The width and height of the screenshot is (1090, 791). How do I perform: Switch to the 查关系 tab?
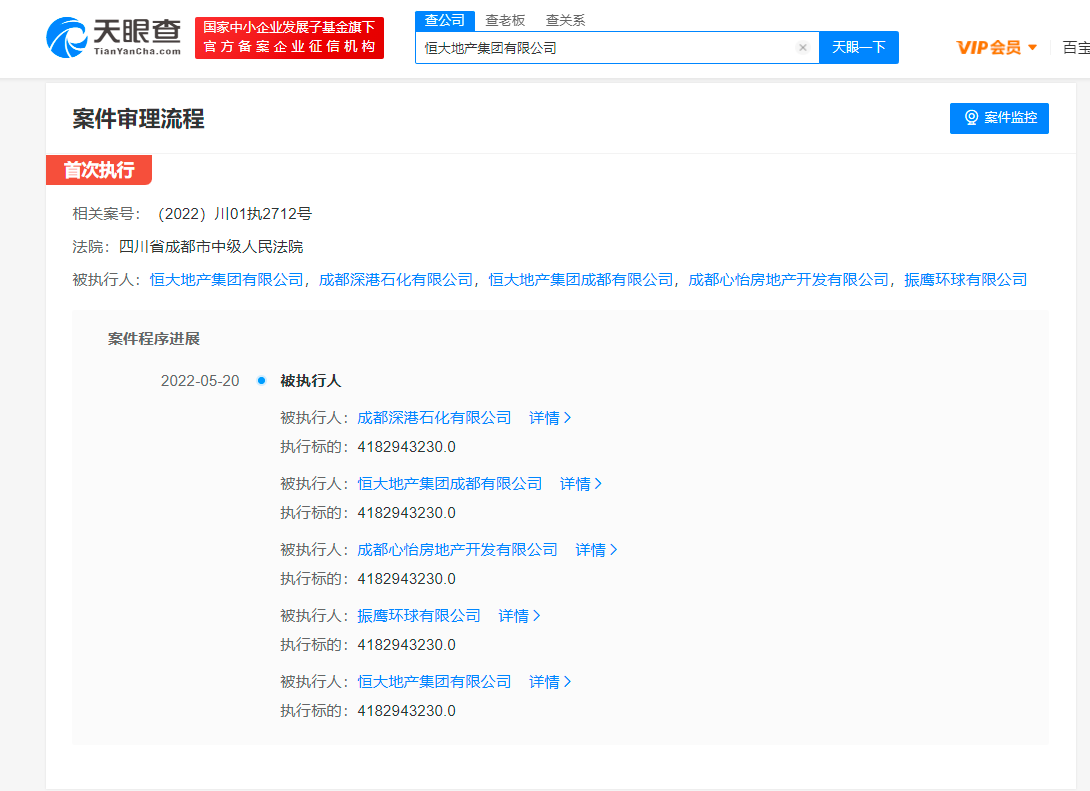[565, 20]
